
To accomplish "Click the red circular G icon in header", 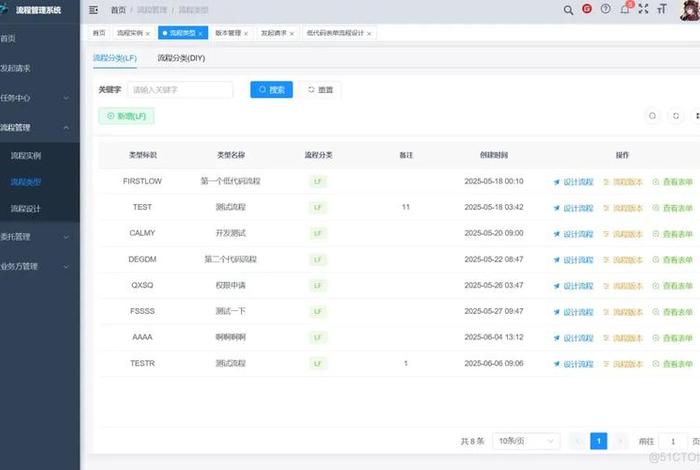I will 587,9.
